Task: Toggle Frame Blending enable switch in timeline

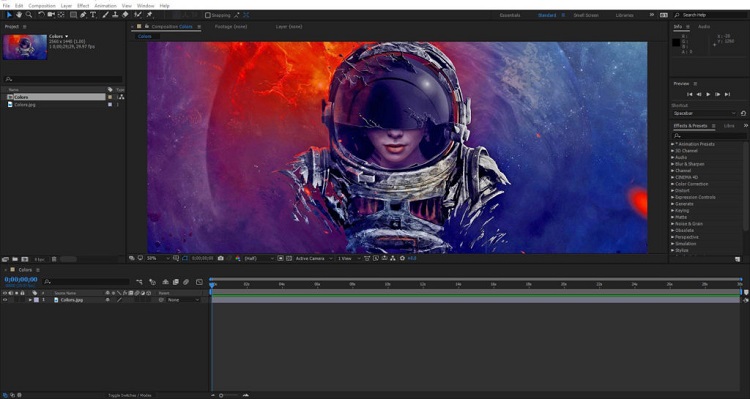Action: [x=176, y=282]
